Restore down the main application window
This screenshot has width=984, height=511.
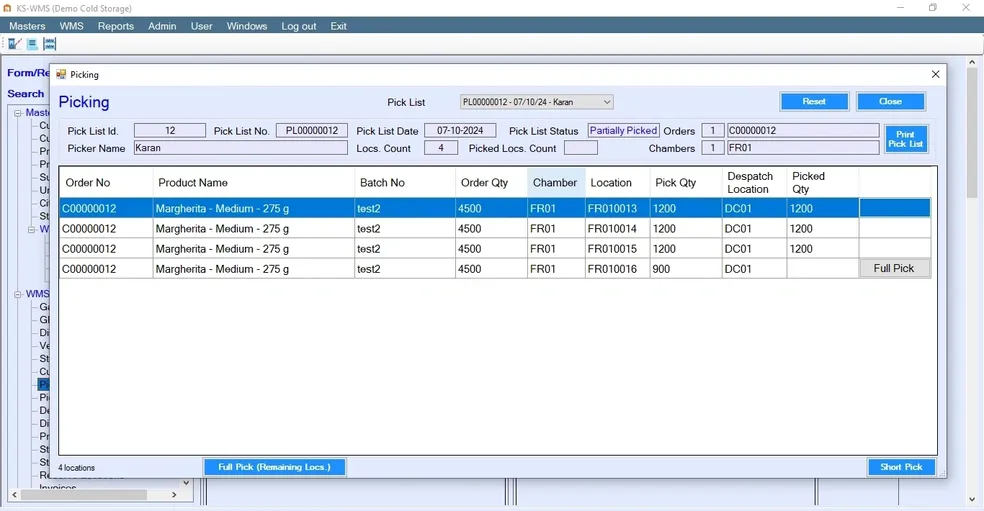coord(932,8)
